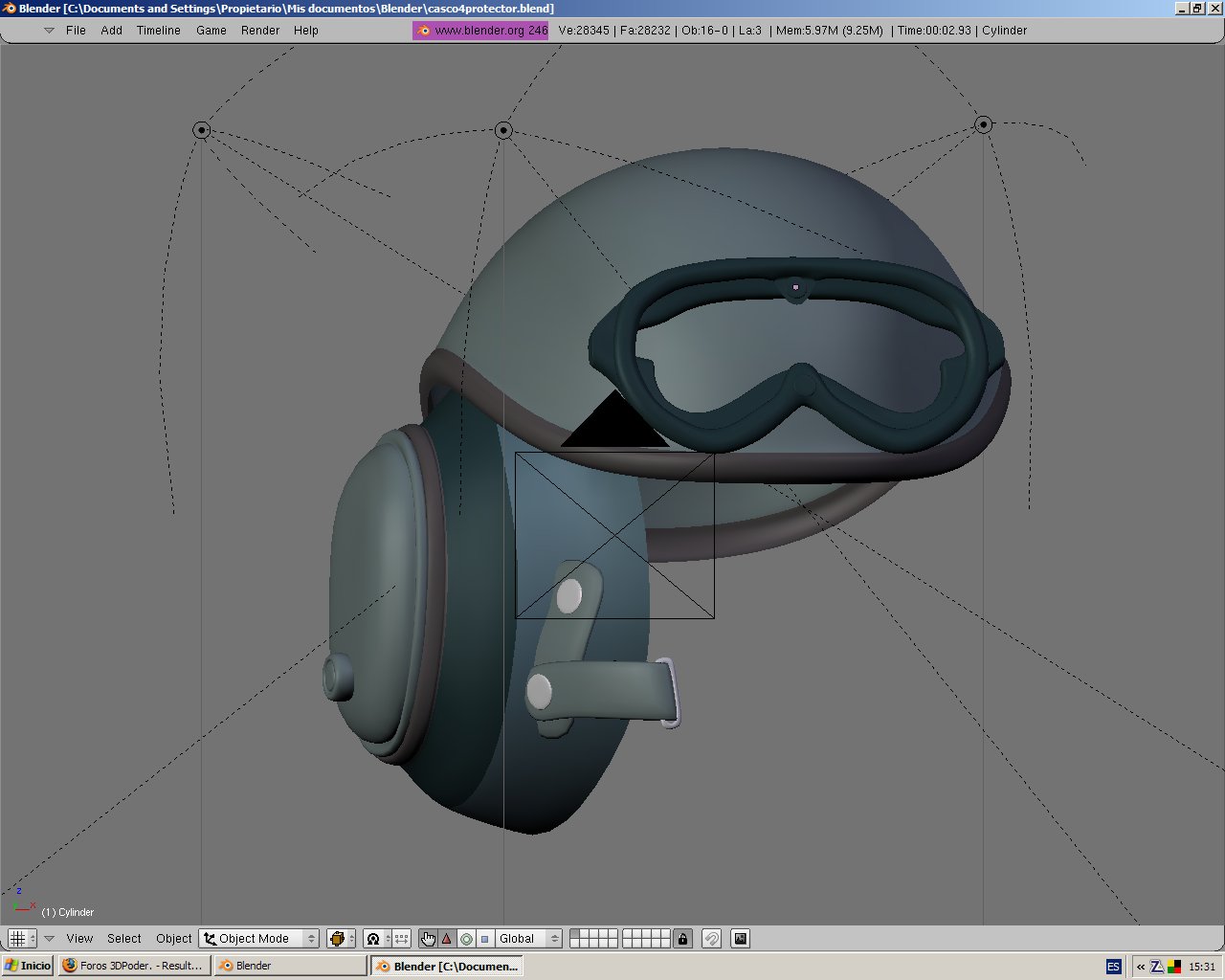Expand hidden tray icons chevron
The image size is (1225, 980).
[1140, 967]
